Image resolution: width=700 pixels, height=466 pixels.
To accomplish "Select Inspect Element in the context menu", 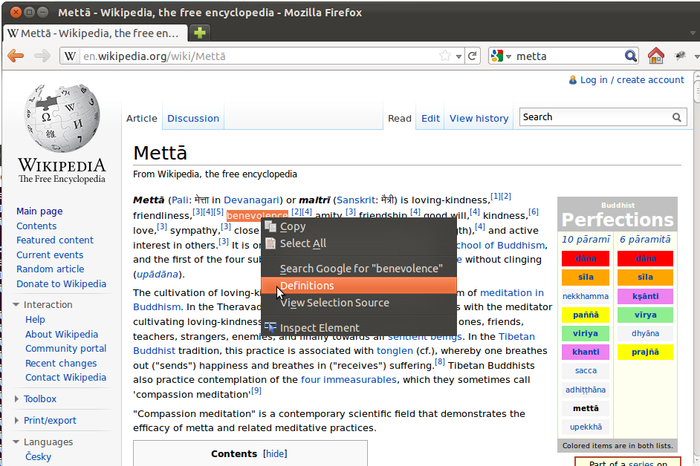I will point(319,328).
